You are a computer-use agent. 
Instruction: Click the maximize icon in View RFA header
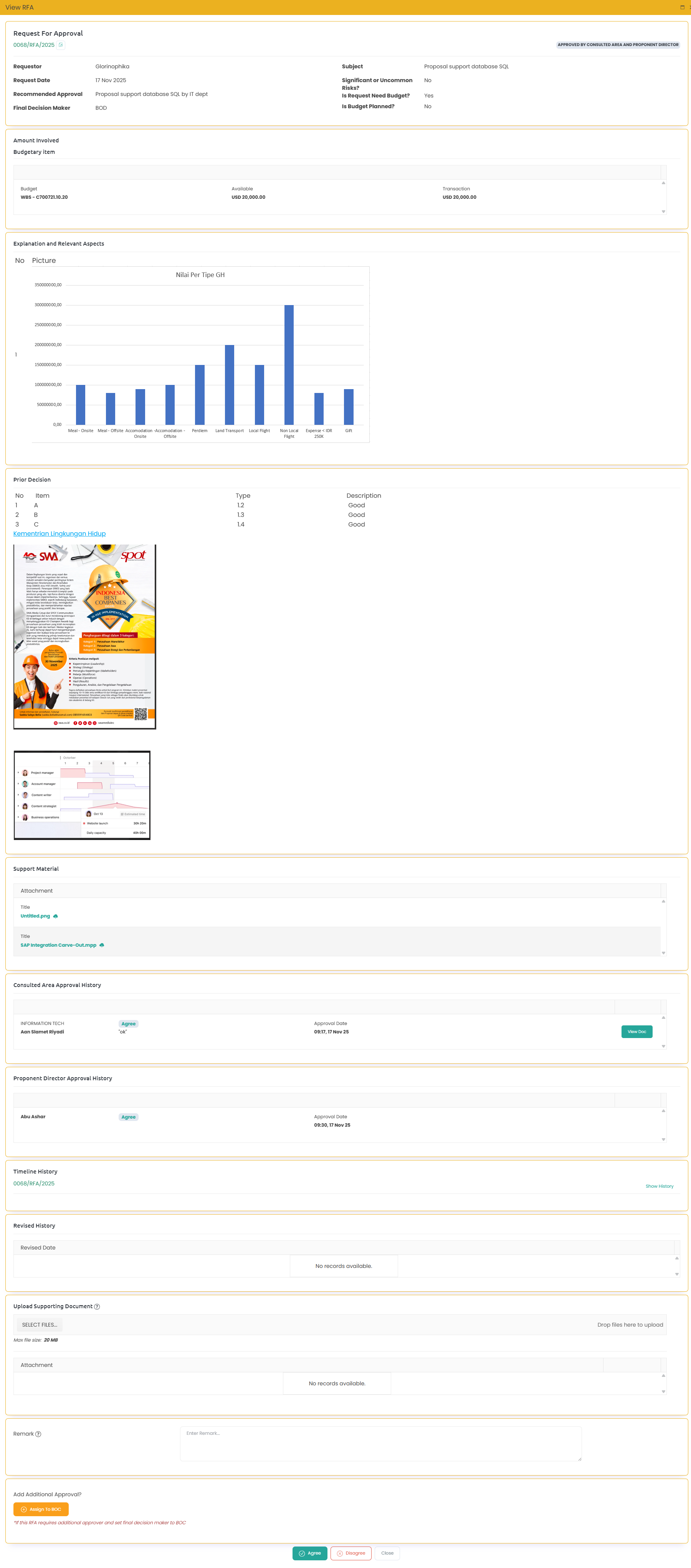(682, 7)
